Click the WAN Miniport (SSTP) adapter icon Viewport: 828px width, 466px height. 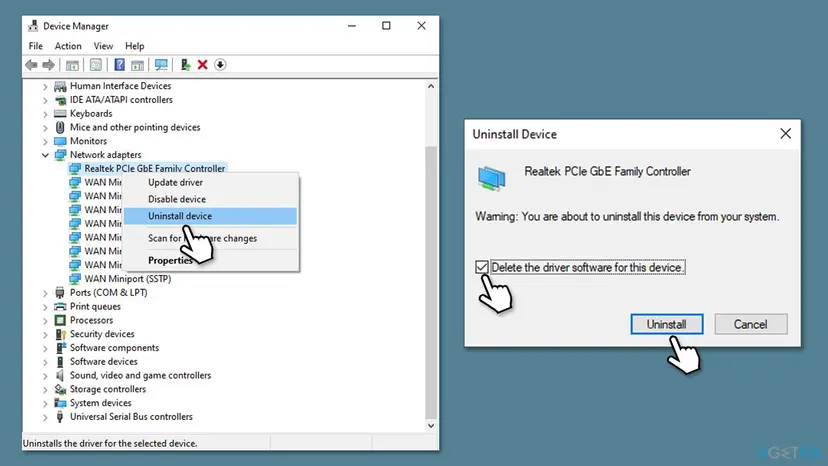[75, 278]
